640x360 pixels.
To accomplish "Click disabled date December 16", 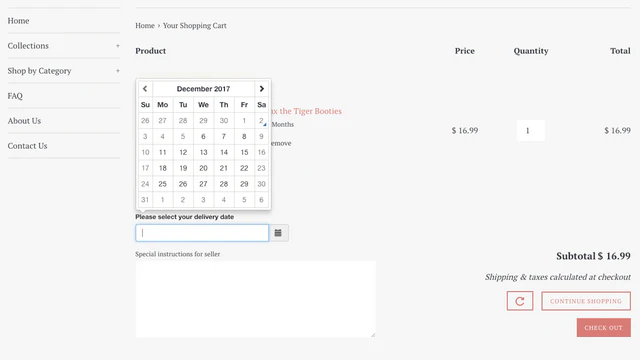I will [261, 152].
